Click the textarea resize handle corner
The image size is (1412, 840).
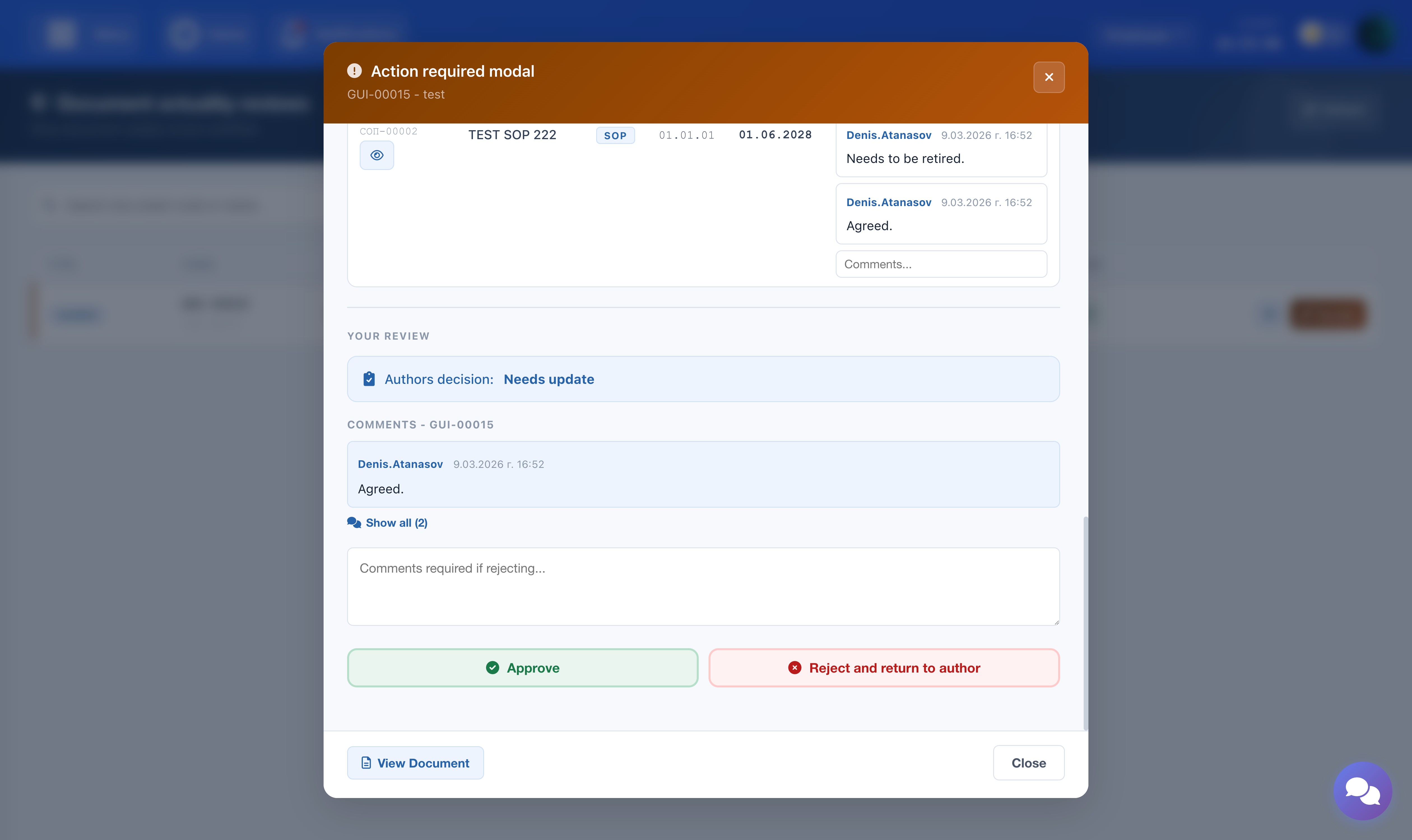tap(1056, 622)
